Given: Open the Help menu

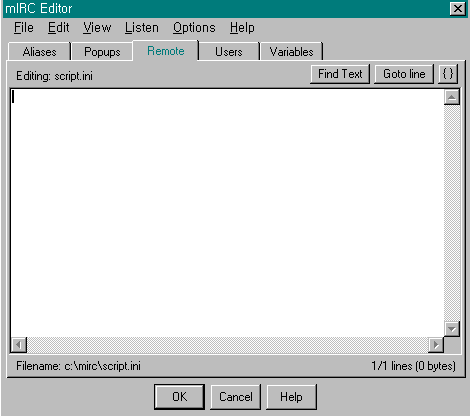Looking at the screenshot, I should point(242,28).
